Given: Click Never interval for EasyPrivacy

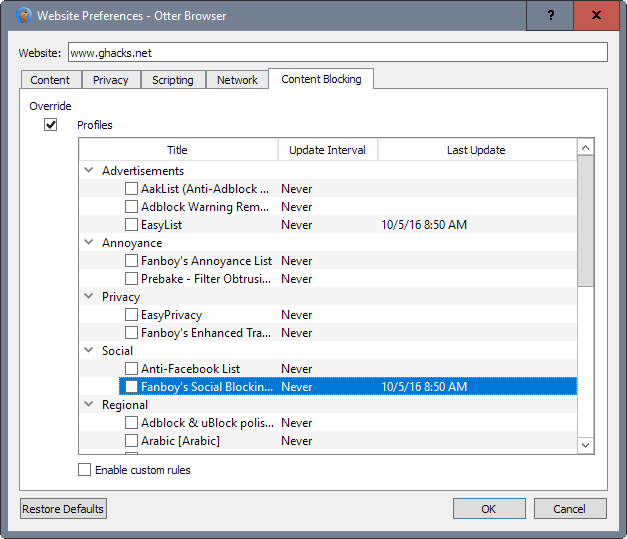Looking at the screenshot, I should coord(297,315).
